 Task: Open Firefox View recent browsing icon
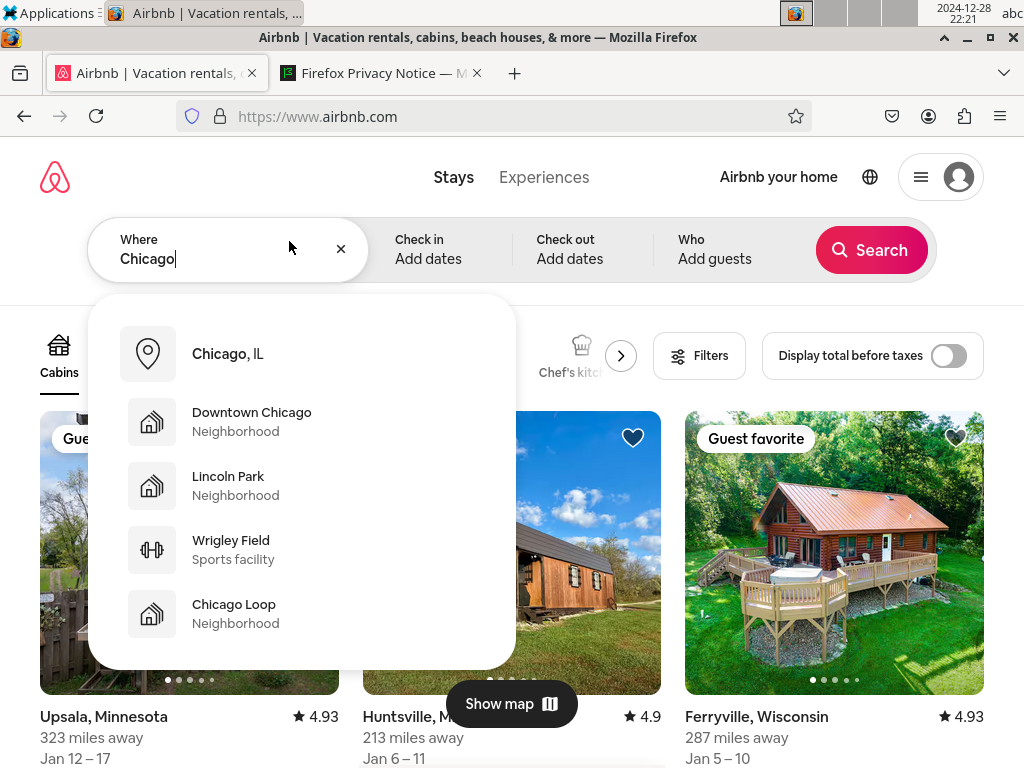pos(20,73)
